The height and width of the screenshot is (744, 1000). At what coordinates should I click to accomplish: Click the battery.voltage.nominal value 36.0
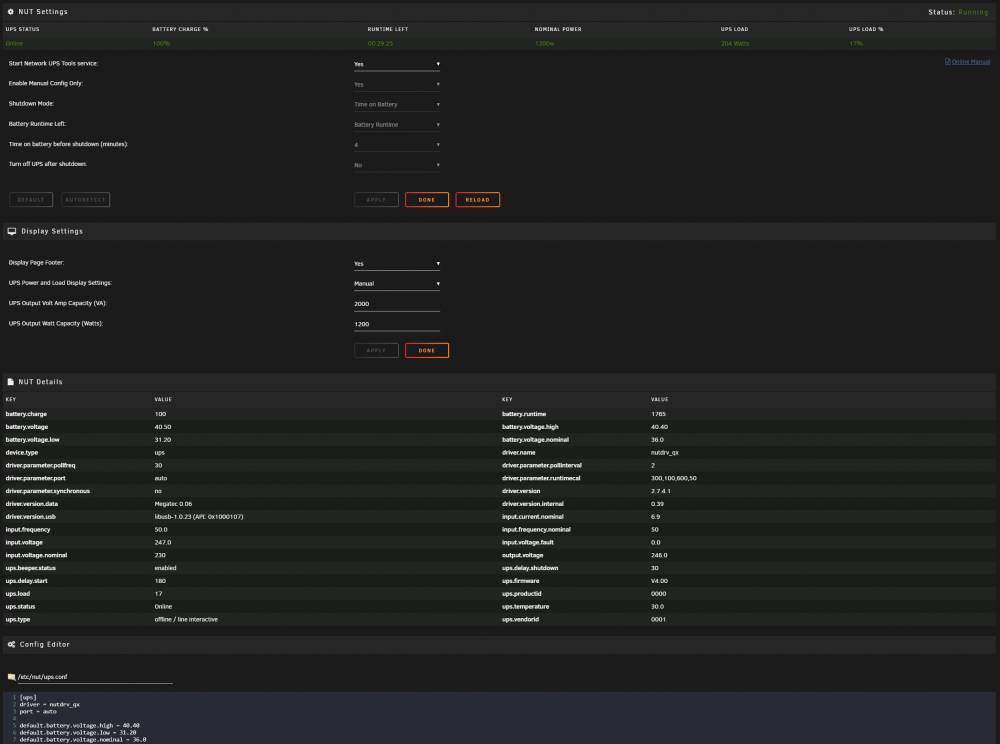point(657,440)
